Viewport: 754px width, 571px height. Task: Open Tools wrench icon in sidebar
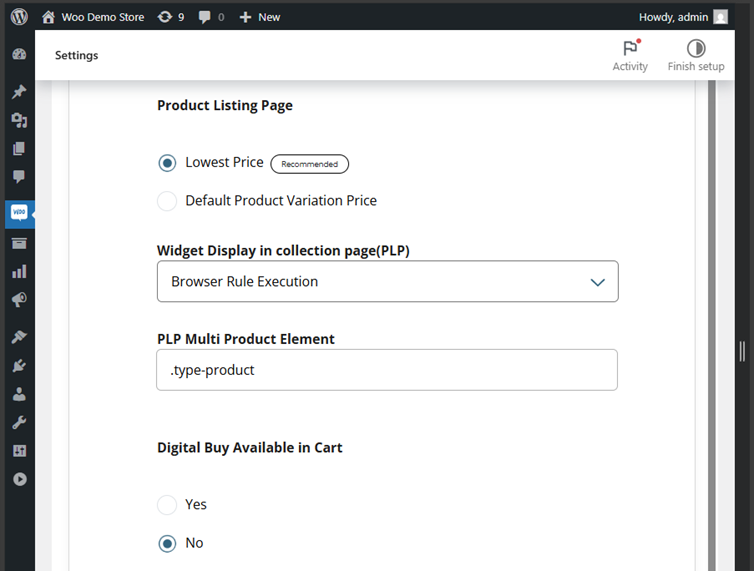[x=19, y=422]
